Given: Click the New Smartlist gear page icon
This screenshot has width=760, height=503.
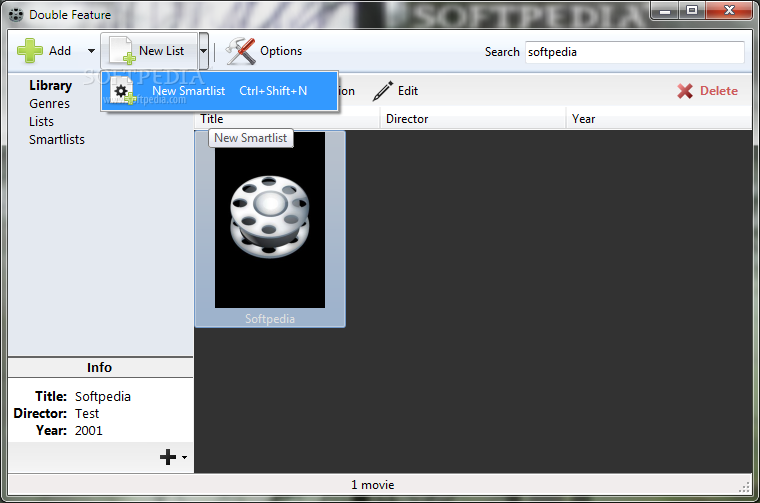Looking at the screenshot, I should pyautogui.click(x=123, y=91).
